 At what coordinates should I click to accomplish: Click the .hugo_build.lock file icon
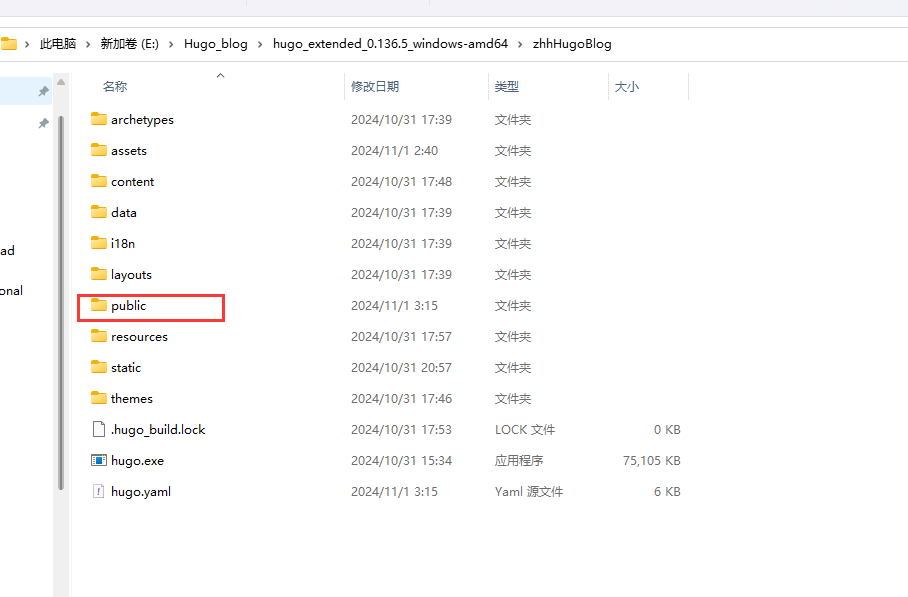tap(98, 430)
